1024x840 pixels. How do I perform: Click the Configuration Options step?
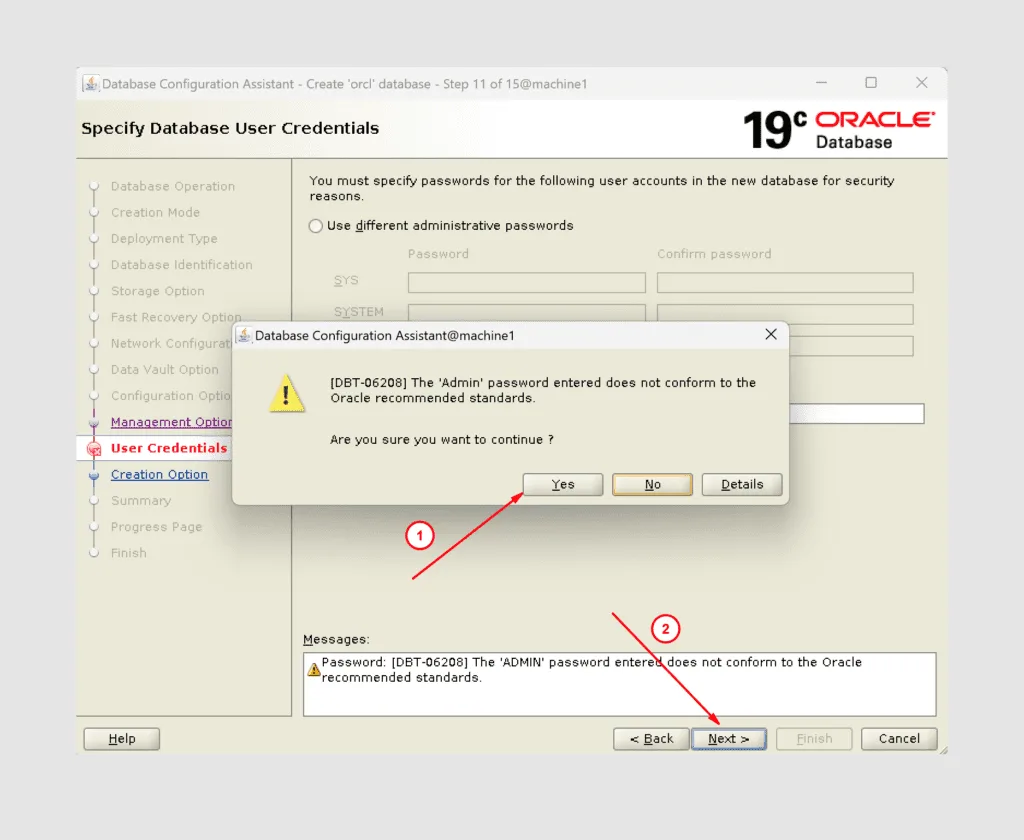point(171,395)
